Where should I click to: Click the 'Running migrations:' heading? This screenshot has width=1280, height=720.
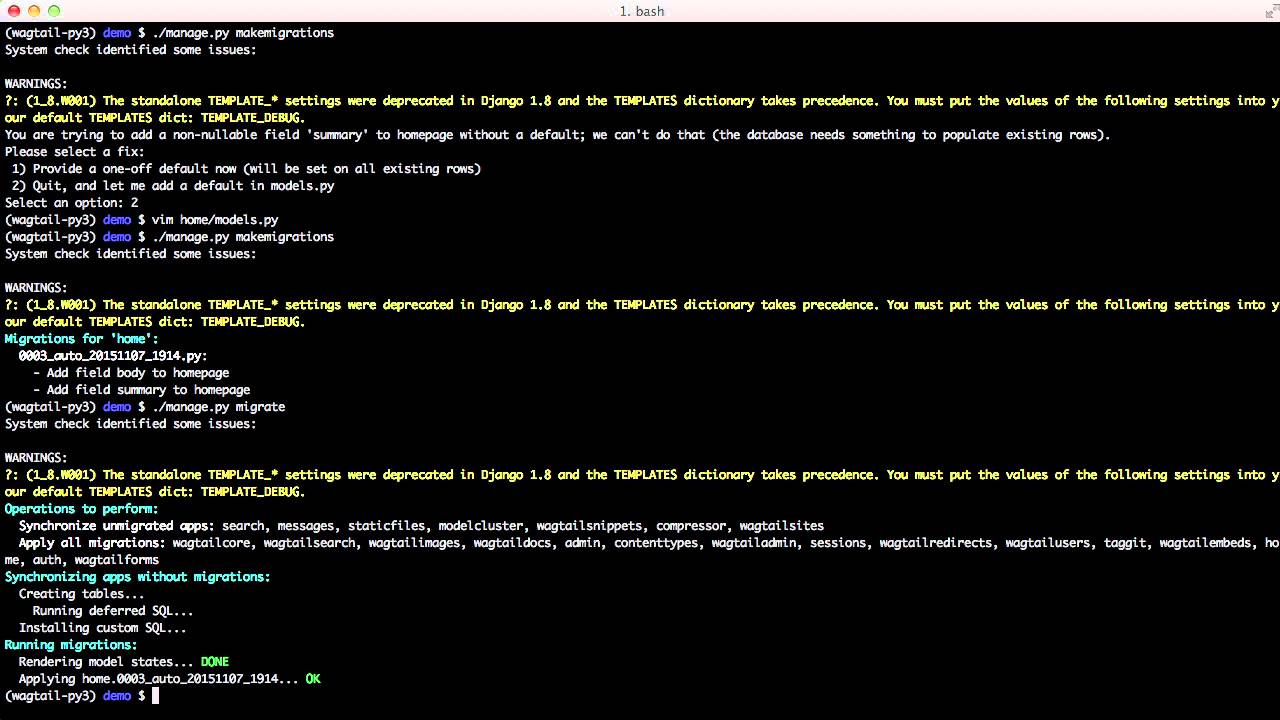pyautogui.click(x=71, y=645)
